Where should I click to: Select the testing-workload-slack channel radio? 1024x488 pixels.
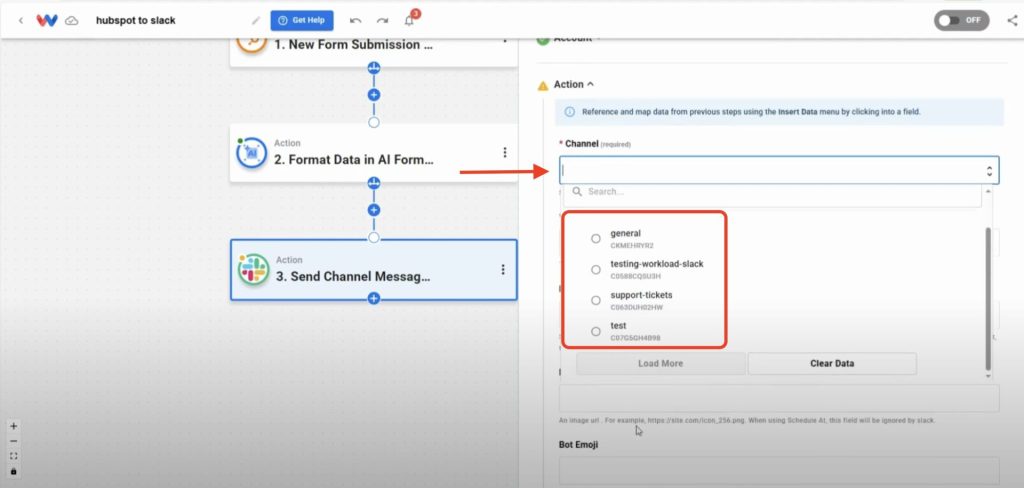click(596, 269)
